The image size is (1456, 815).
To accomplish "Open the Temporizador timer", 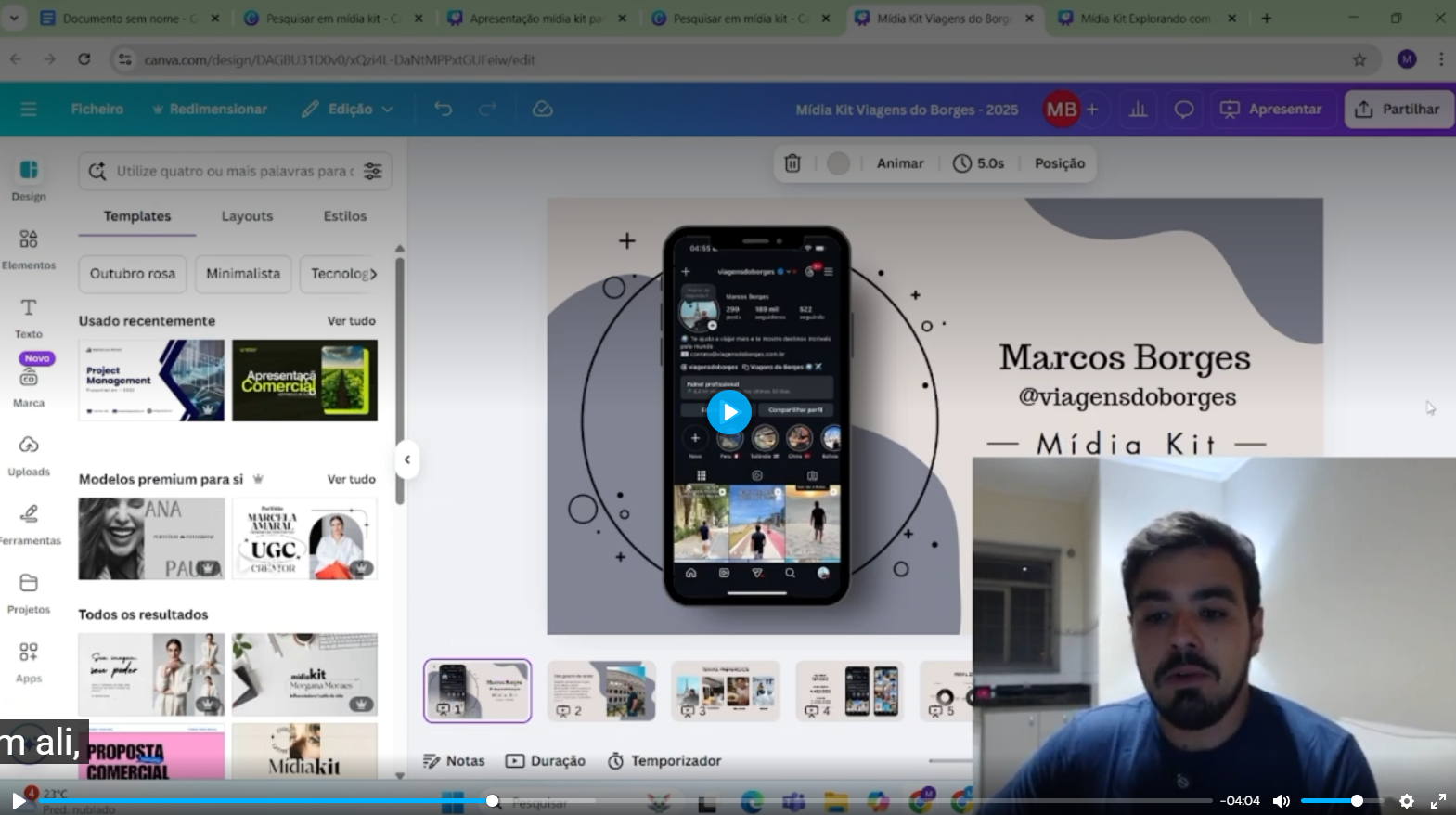I will point(664,761).
